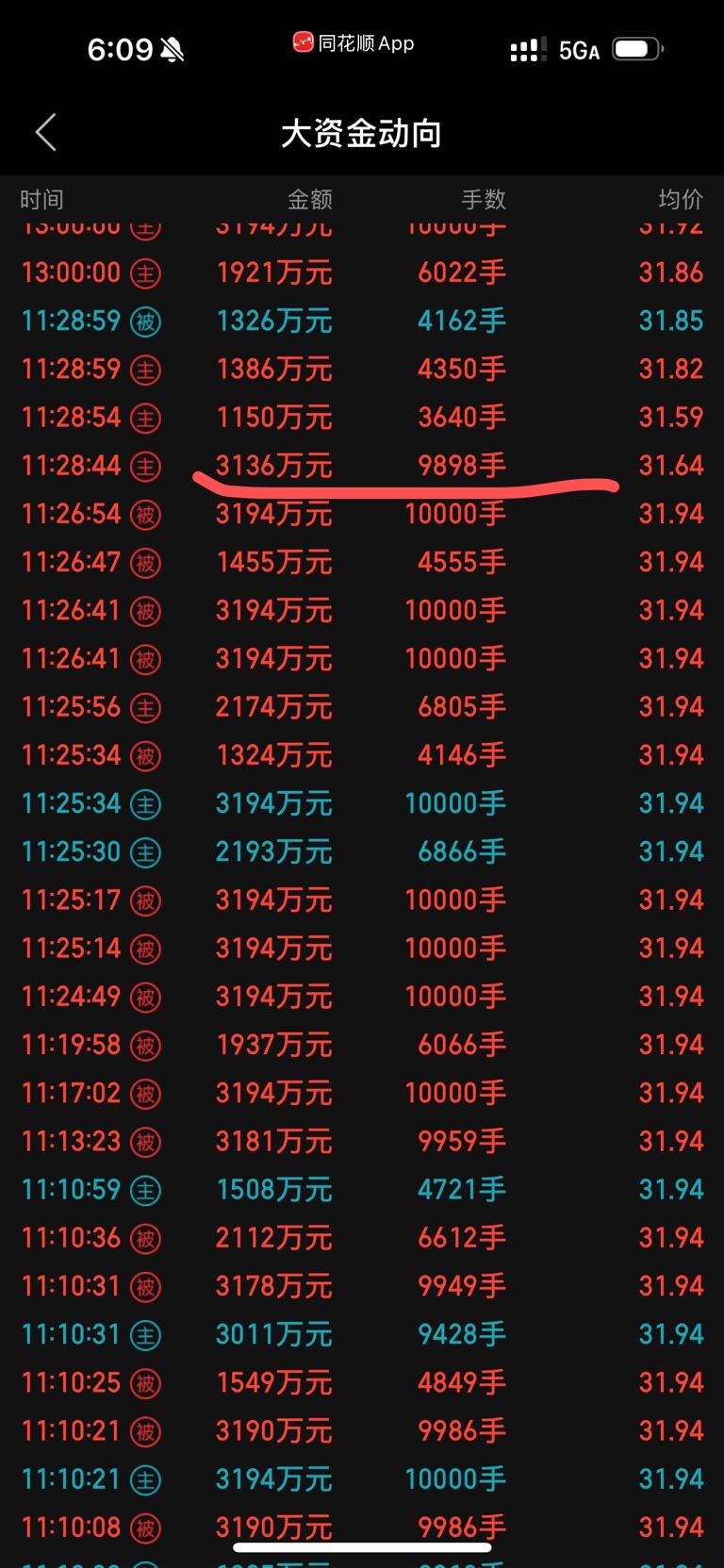Tap the 主 icon at 11:28:44
The width and height of the screenshot is (724, 1568).
pyautogui.click(x=145, y=466)
